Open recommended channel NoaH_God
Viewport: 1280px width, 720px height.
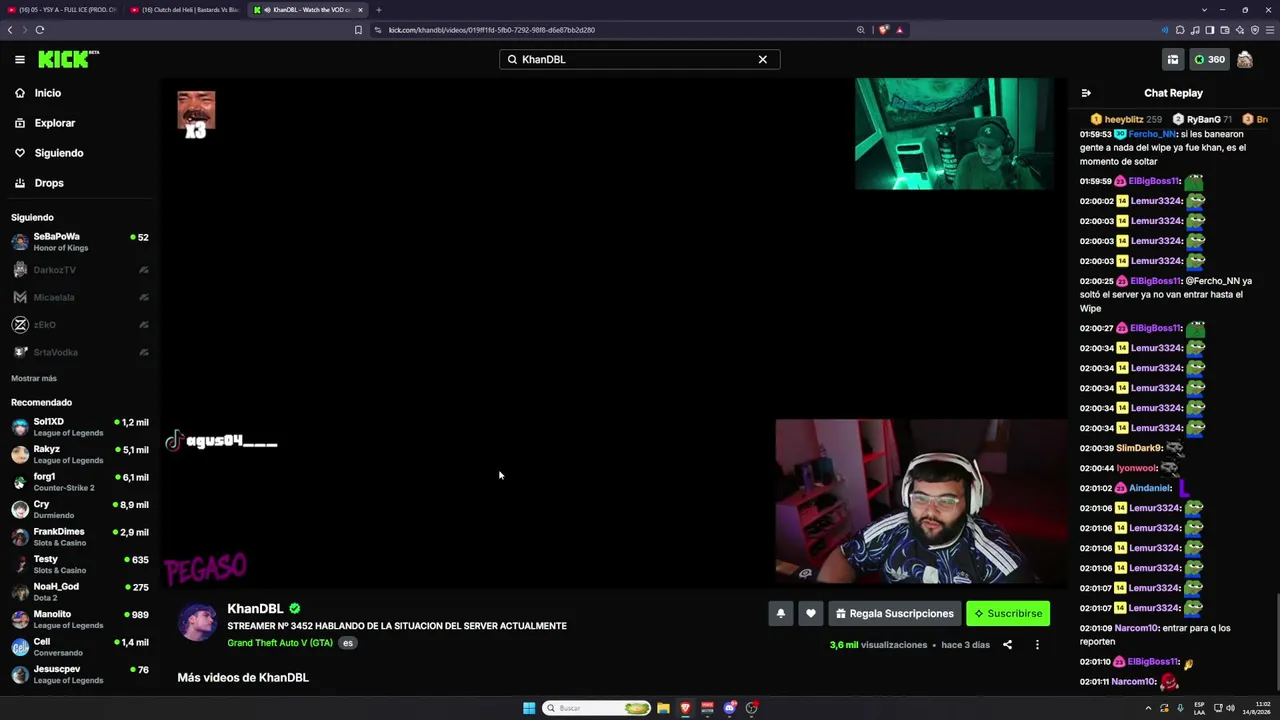tap(80, 592)
